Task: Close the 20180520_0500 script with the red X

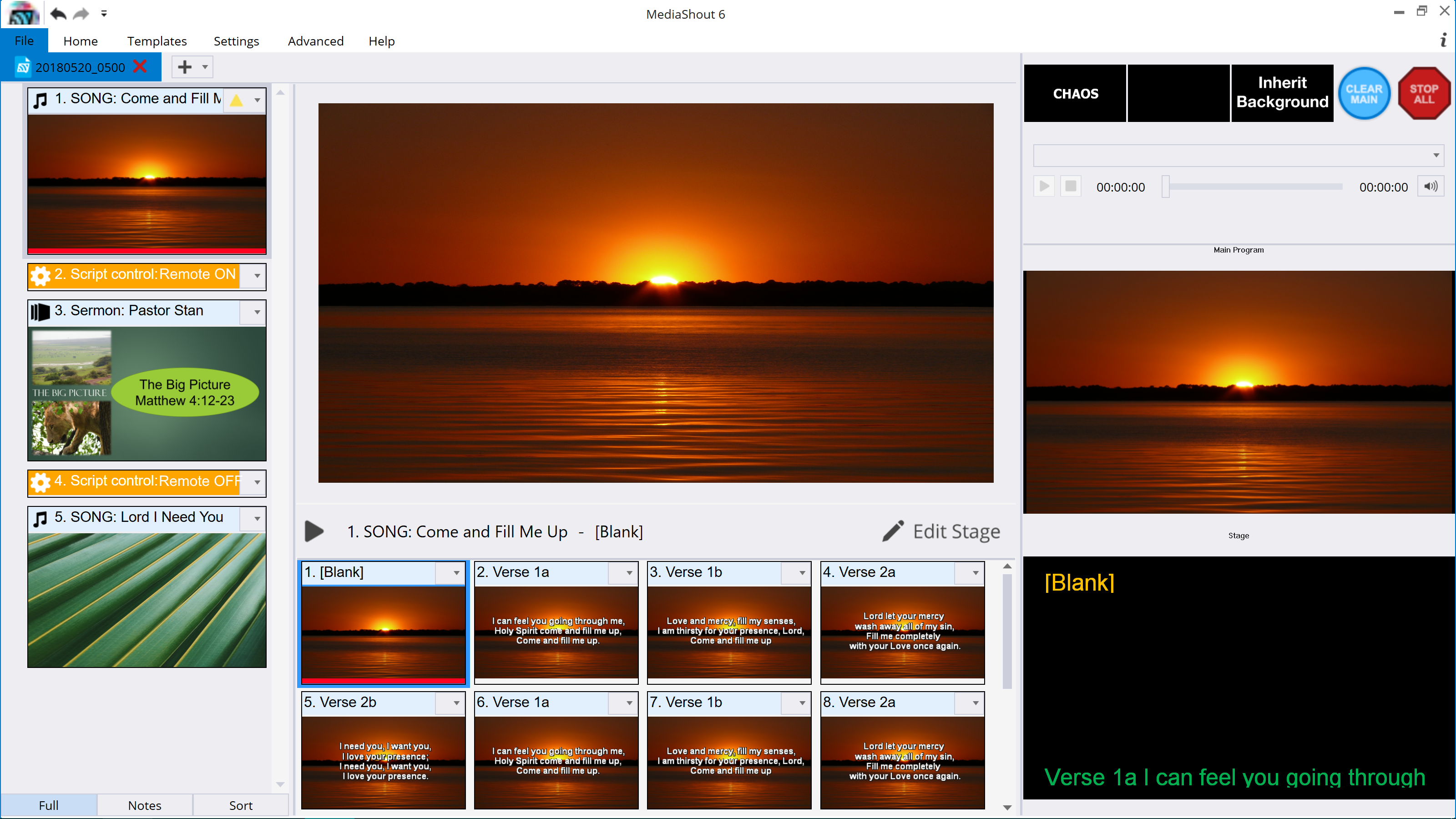Action: coord(140,67)
